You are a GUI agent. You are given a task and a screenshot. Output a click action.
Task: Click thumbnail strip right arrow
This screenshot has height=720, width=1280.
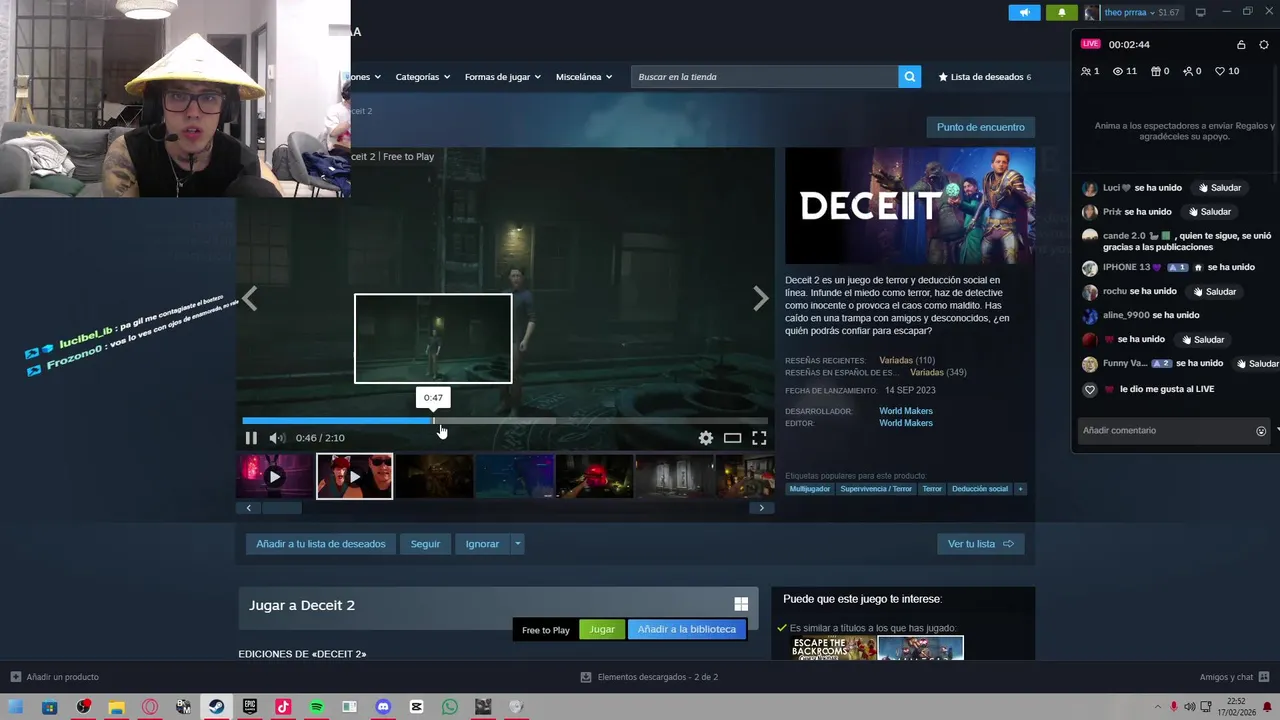(x=761, y=508)
